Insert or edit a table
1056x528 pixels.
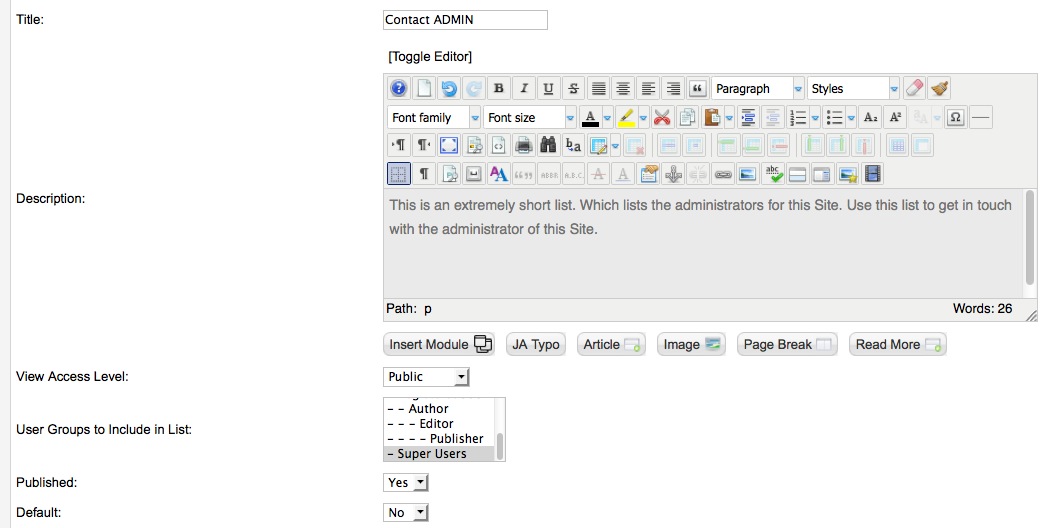point(597,145)
